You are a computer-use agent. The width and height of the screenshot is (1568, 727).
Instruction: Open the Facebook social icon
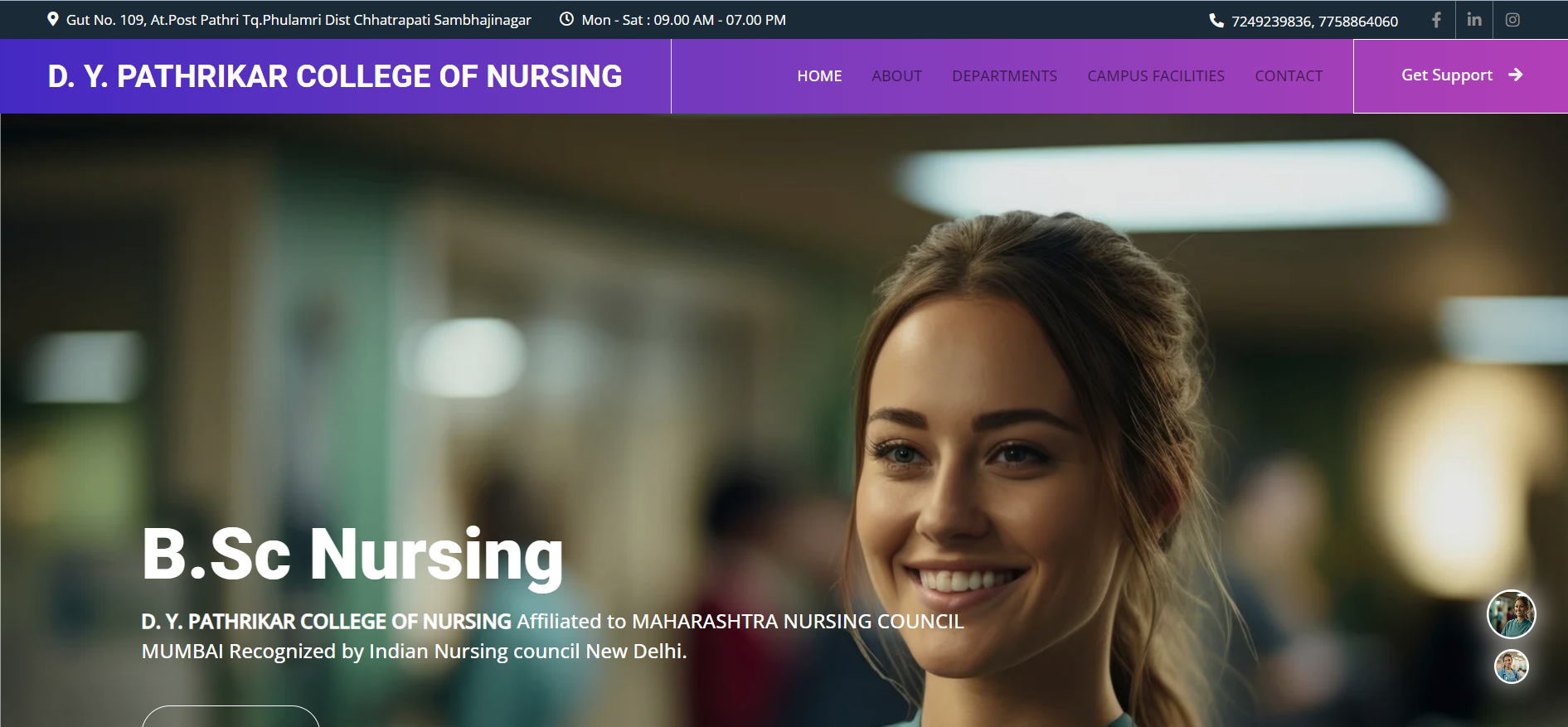click(x=1436, y=20)
